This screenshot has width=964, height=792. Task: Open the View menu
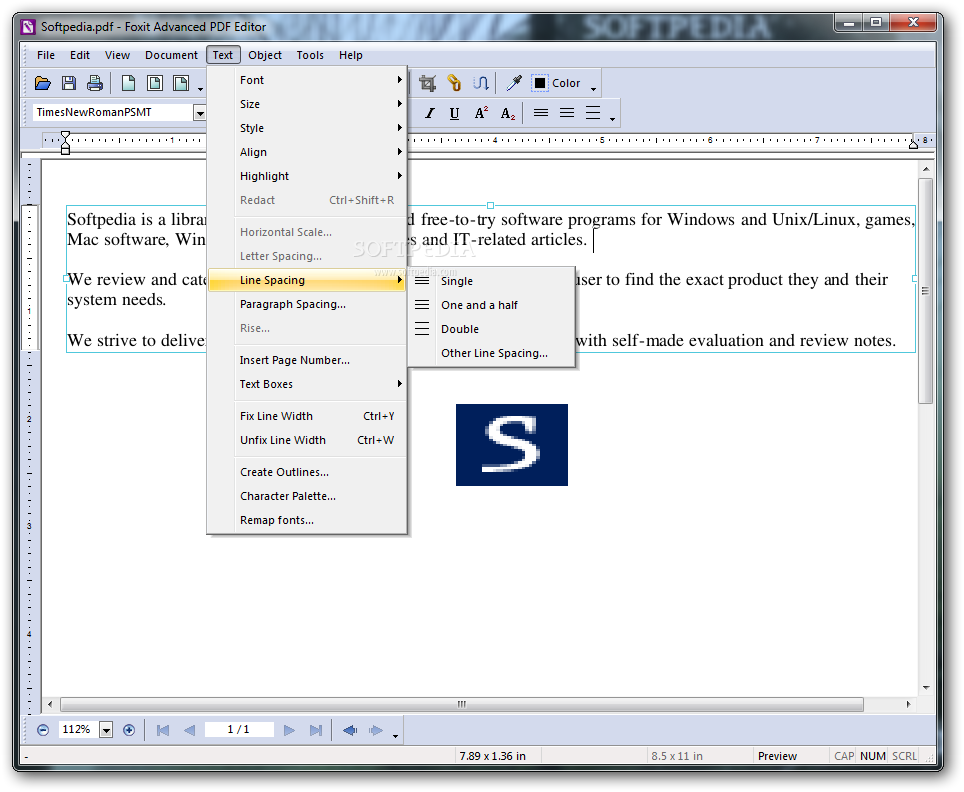(117, 55)
